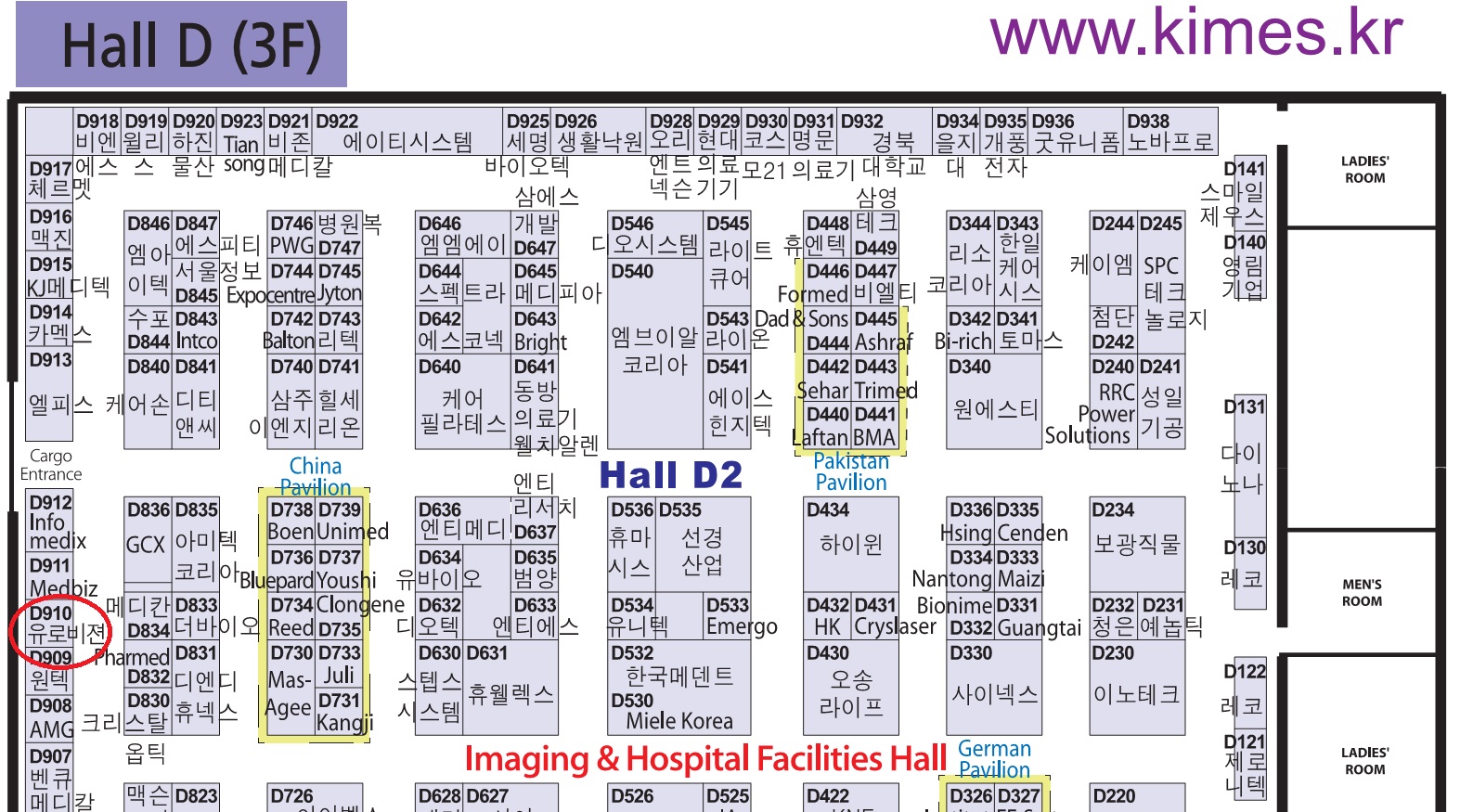Click booth D916 맥진

(x=49, y=228)
